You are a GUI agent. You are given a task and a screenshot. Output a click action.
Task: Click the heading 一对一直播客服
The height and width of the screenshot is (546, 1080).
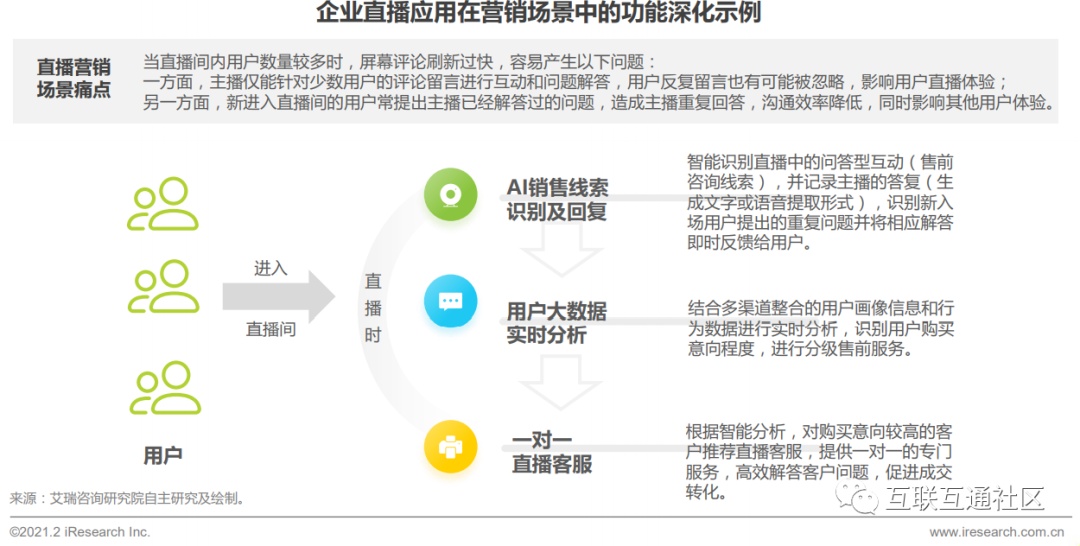(x=552, y=452)
